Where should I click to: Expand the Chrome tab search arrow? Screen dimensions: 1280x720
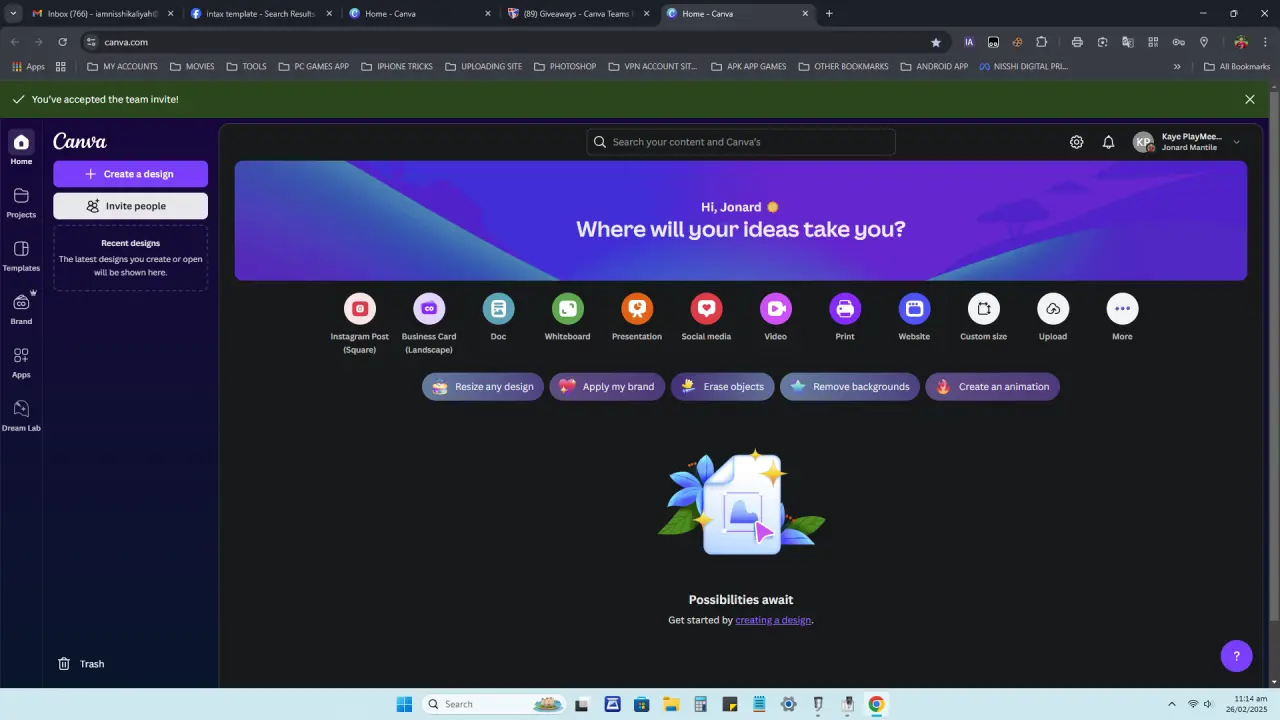13,14
